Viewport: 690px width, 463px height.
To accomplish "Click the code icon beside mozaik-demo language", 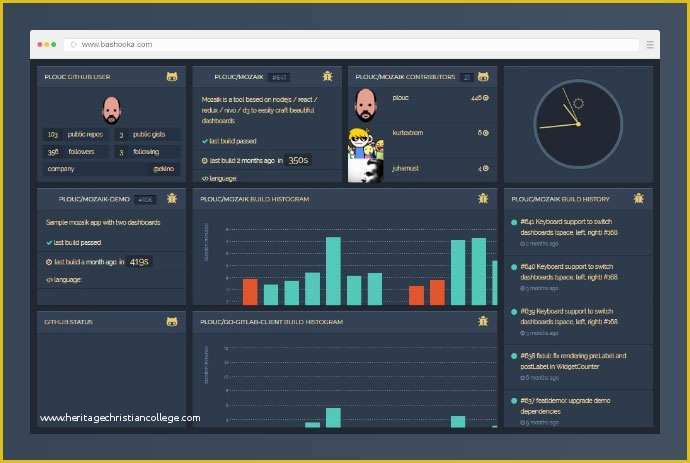I will pos(49,280).
